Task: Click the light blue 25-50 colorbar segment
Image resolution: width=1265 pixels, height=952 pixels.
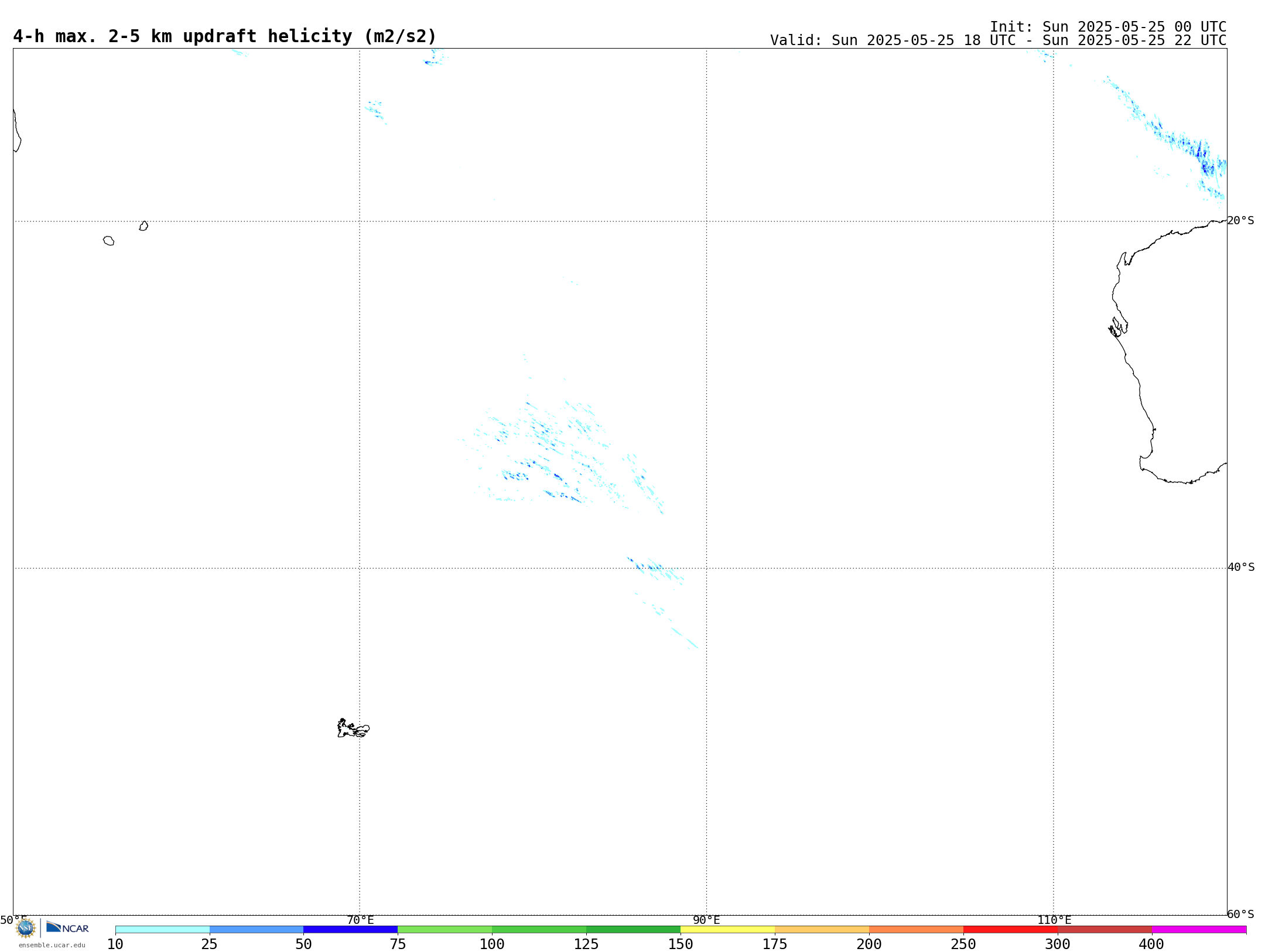Action: pos(257,929)
